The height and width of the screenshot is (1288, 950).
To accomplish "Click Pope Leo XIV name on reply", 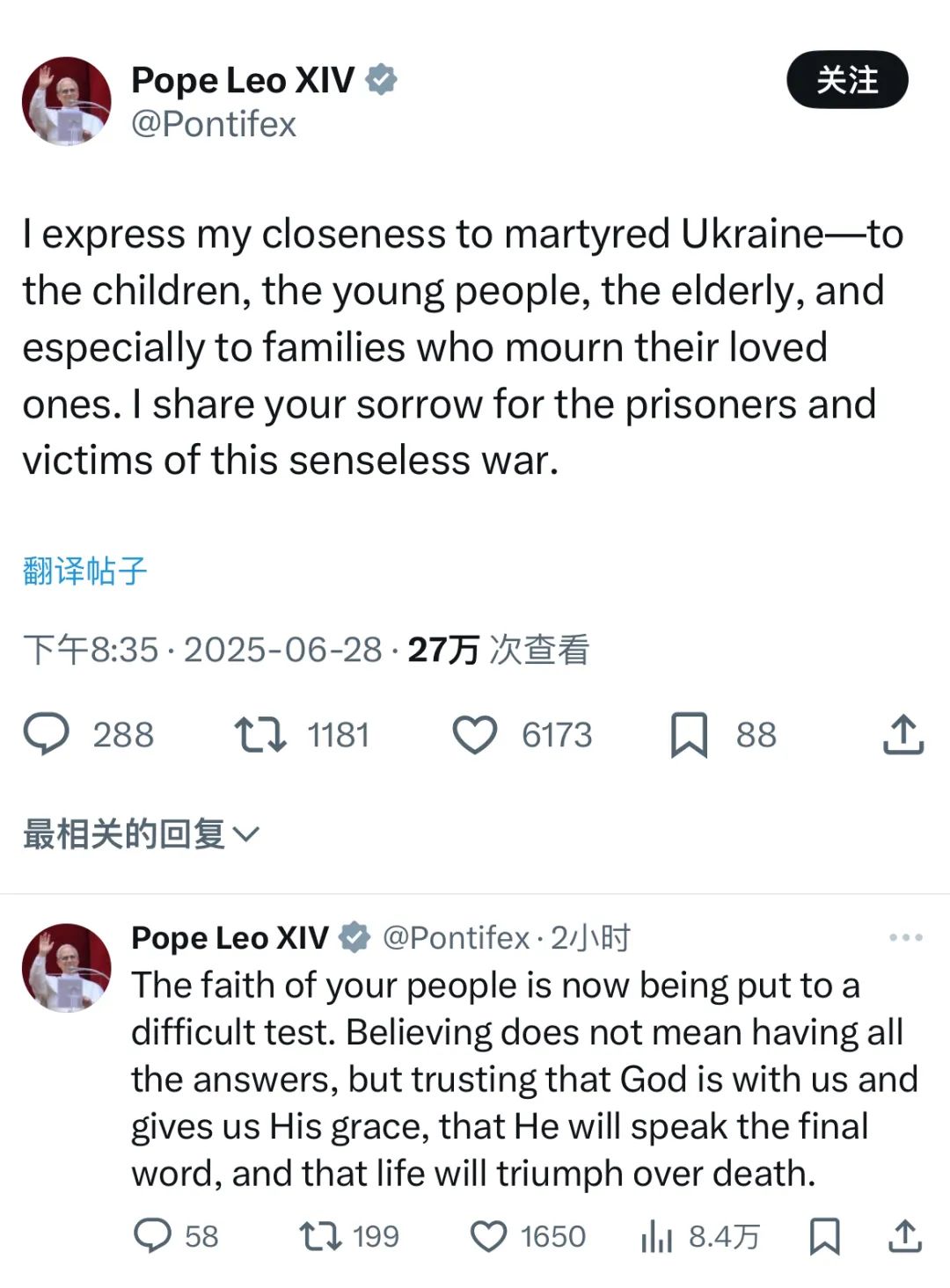I will pyautogui.click(x=230, y=938).
